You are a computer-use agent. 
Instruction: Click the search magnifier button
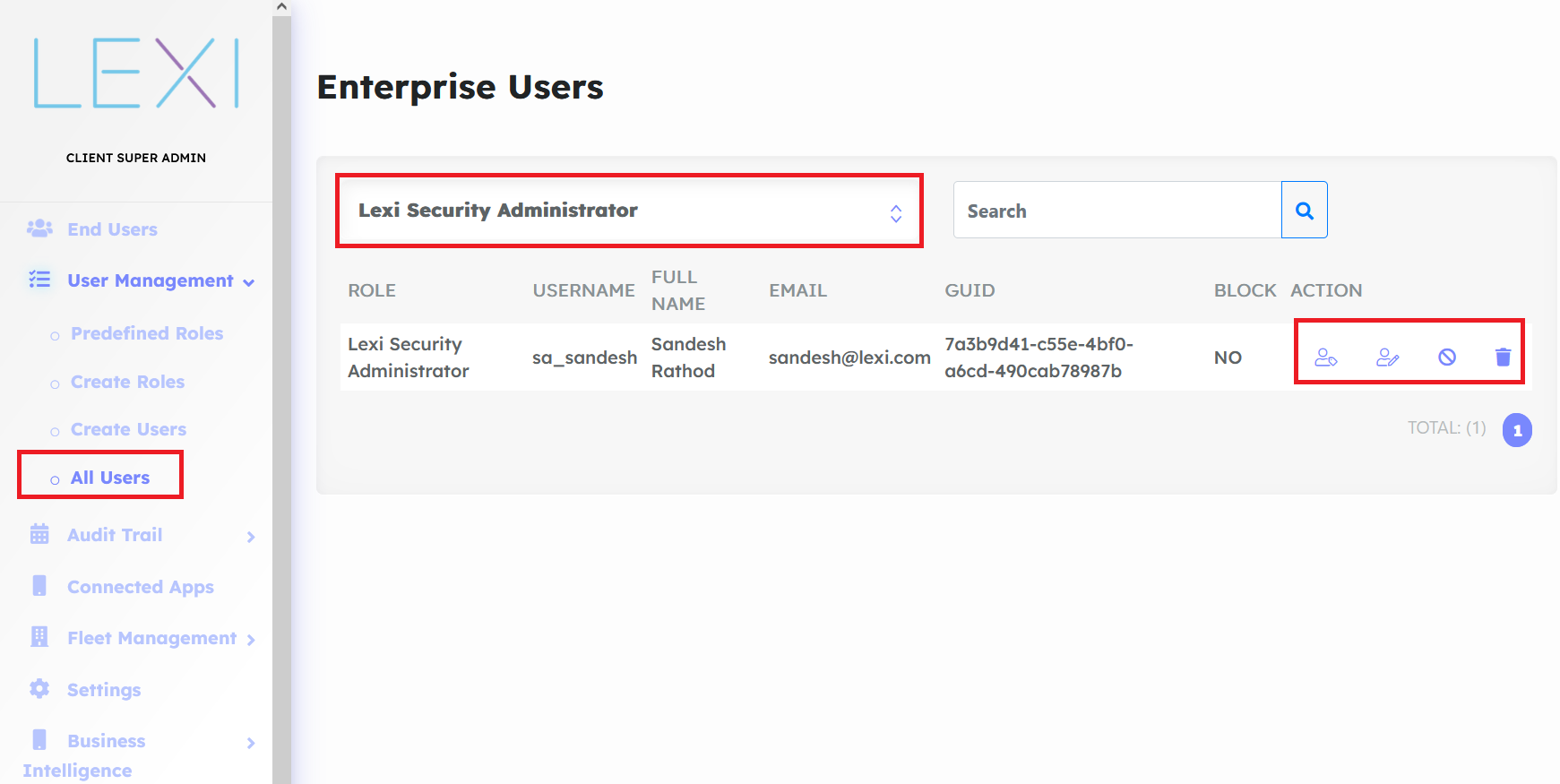pos(1304,211)
